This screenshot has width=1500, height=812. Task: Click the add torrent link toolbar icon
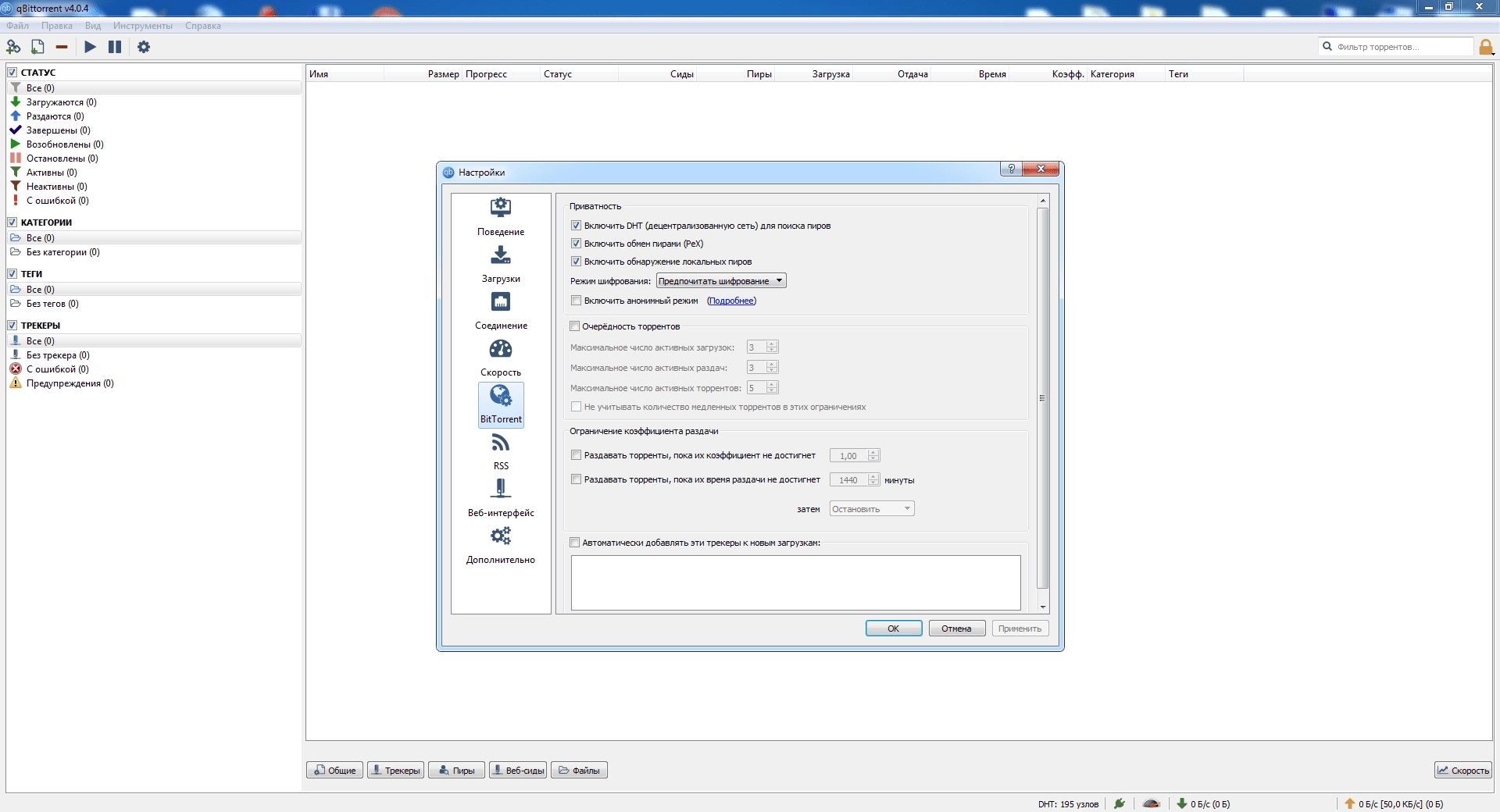click(x=13, y=47)
